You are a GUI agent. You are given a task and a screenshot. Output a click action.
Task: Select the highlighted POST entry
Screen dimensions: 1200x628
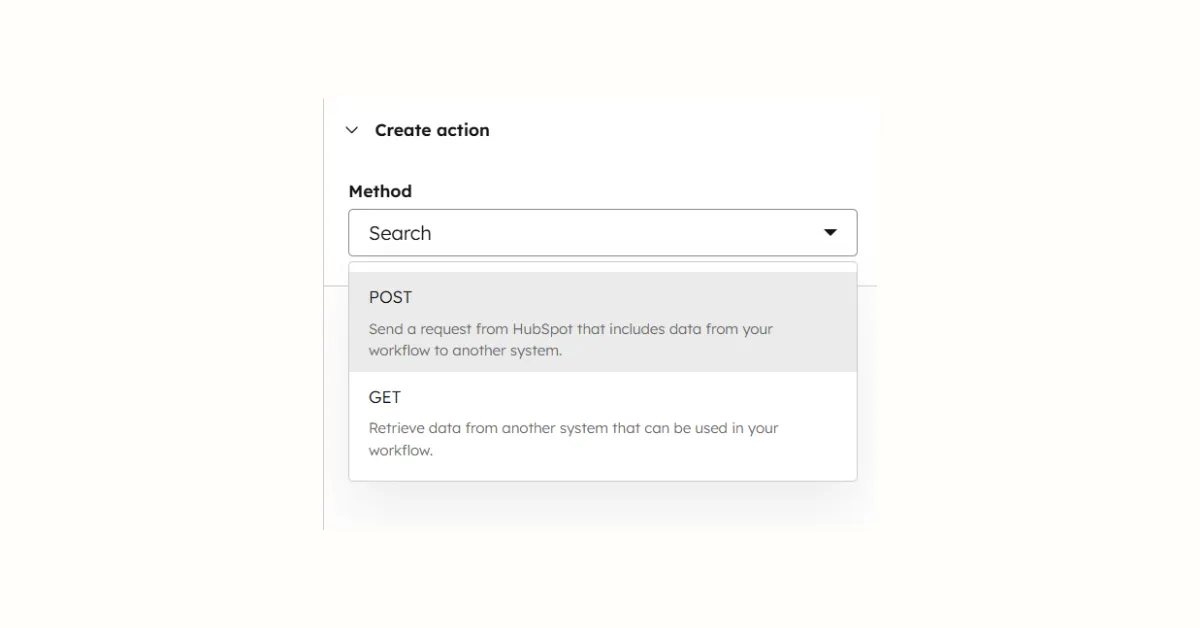(390, 297)
